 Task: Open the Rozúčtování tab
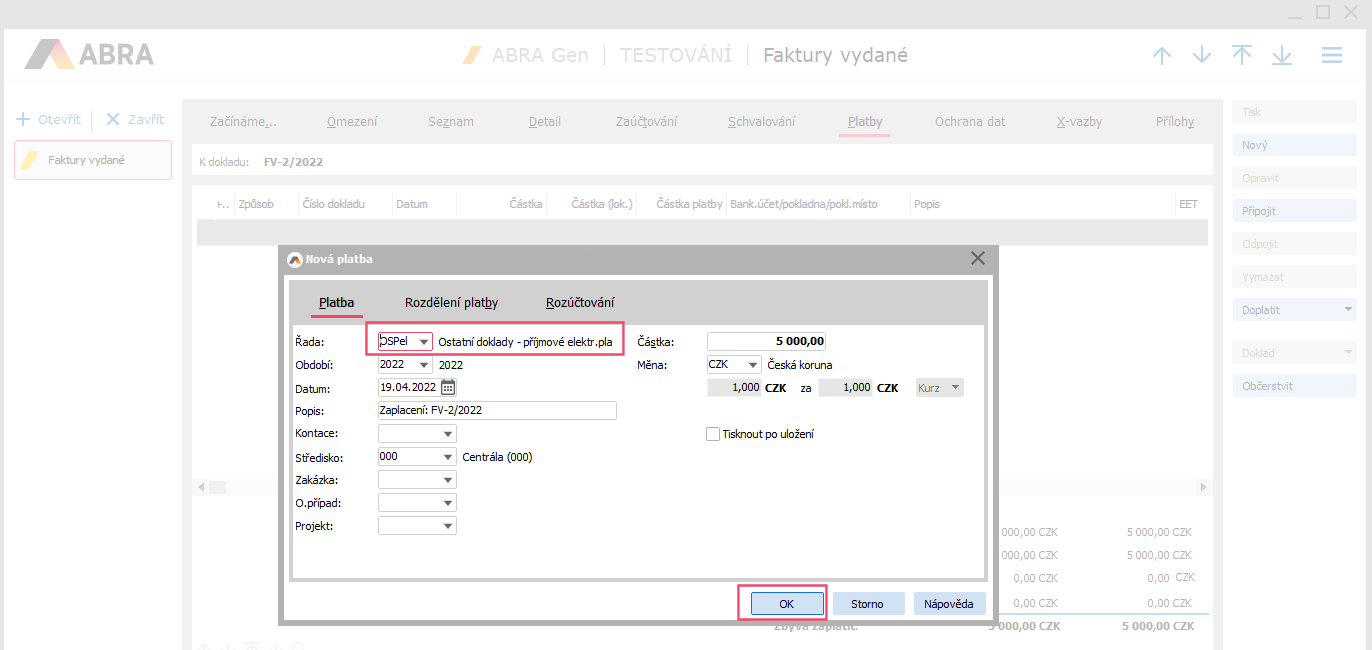click(x=580, y=302)
